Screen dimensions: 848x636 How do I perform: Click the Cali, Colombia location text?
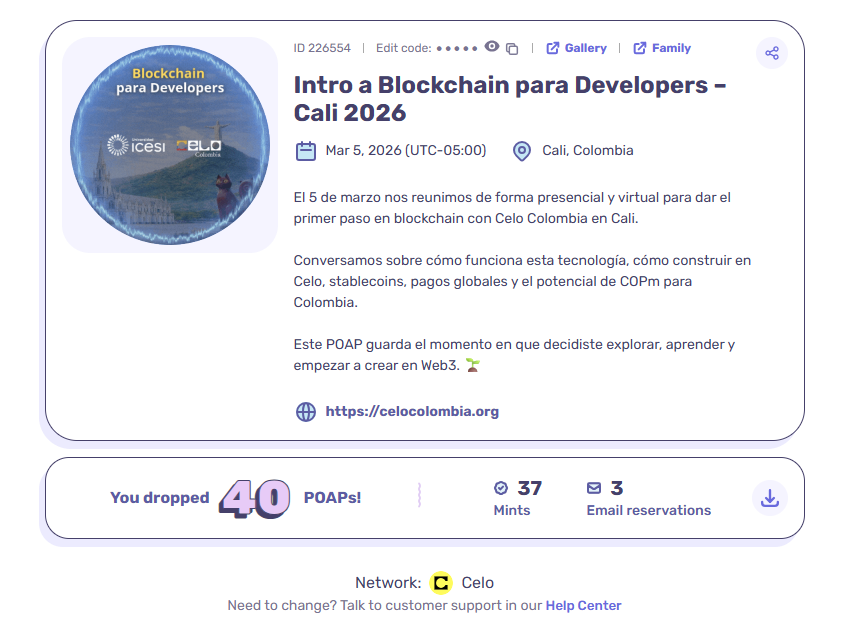coord(587,150)
